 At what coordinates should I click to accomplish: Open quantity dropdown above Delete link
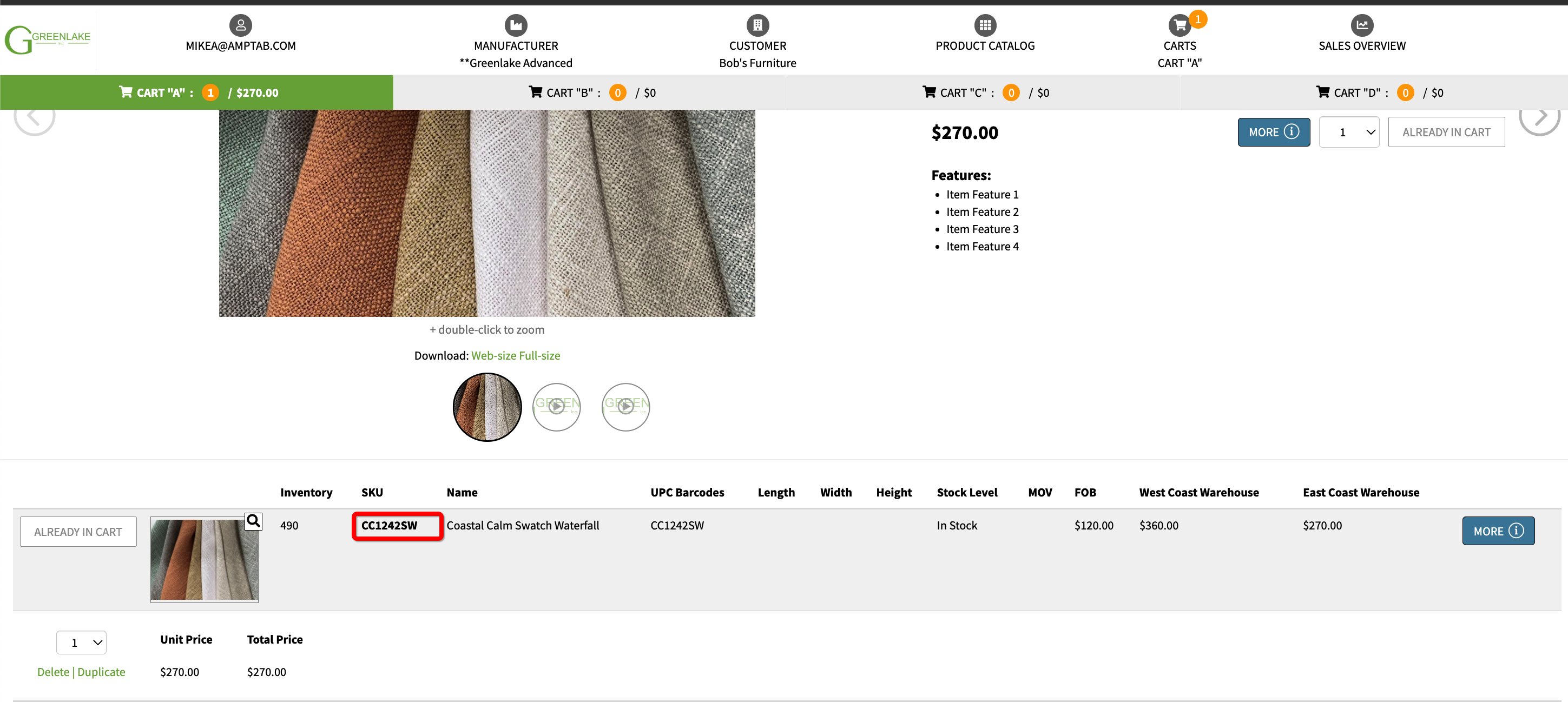click(x=81, y=643)
